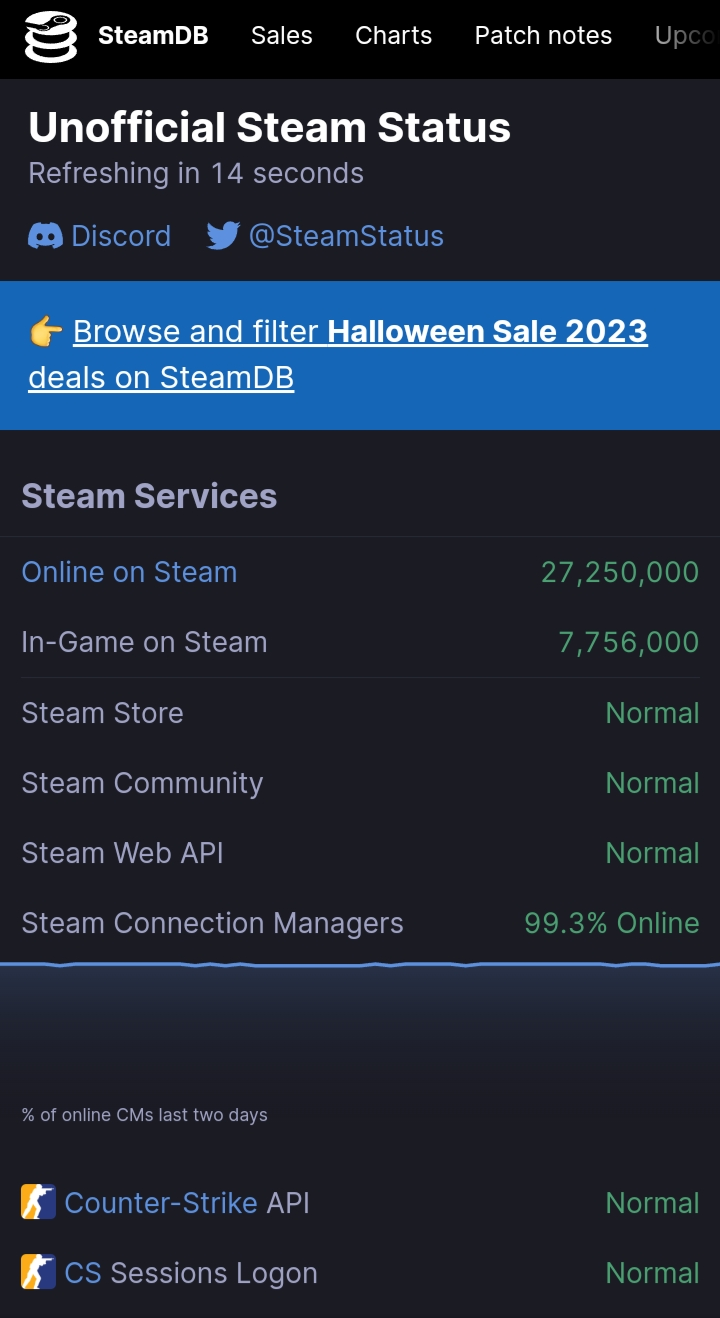The image size is (720, 1318).
Task: Click the Twitter bird icon
Action: (223, 236)
